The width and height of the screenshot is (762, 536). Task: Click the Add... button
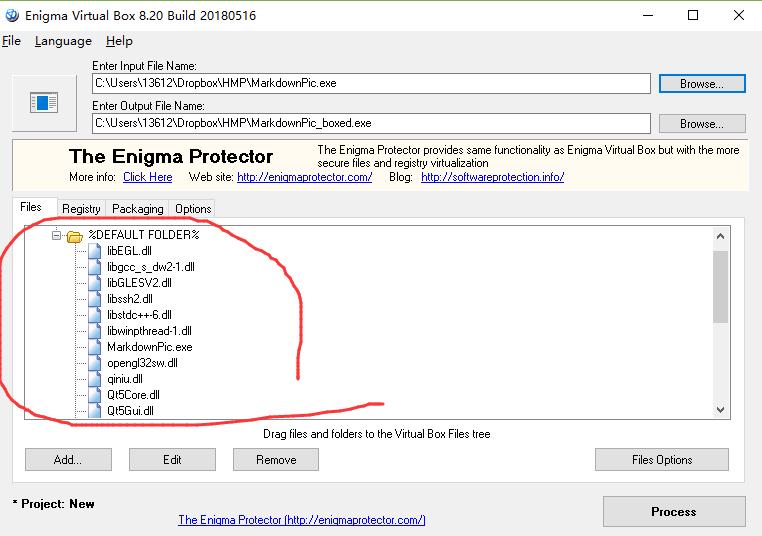[x=68, y=460]
